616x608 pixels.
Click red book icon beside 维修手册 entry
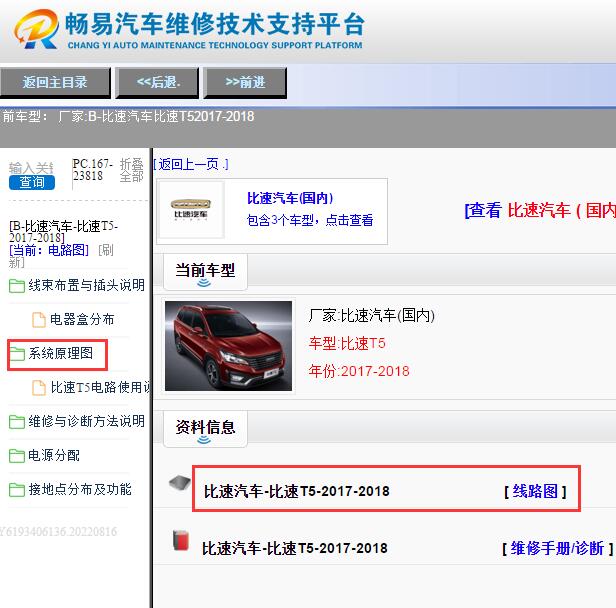pos(181,540)
